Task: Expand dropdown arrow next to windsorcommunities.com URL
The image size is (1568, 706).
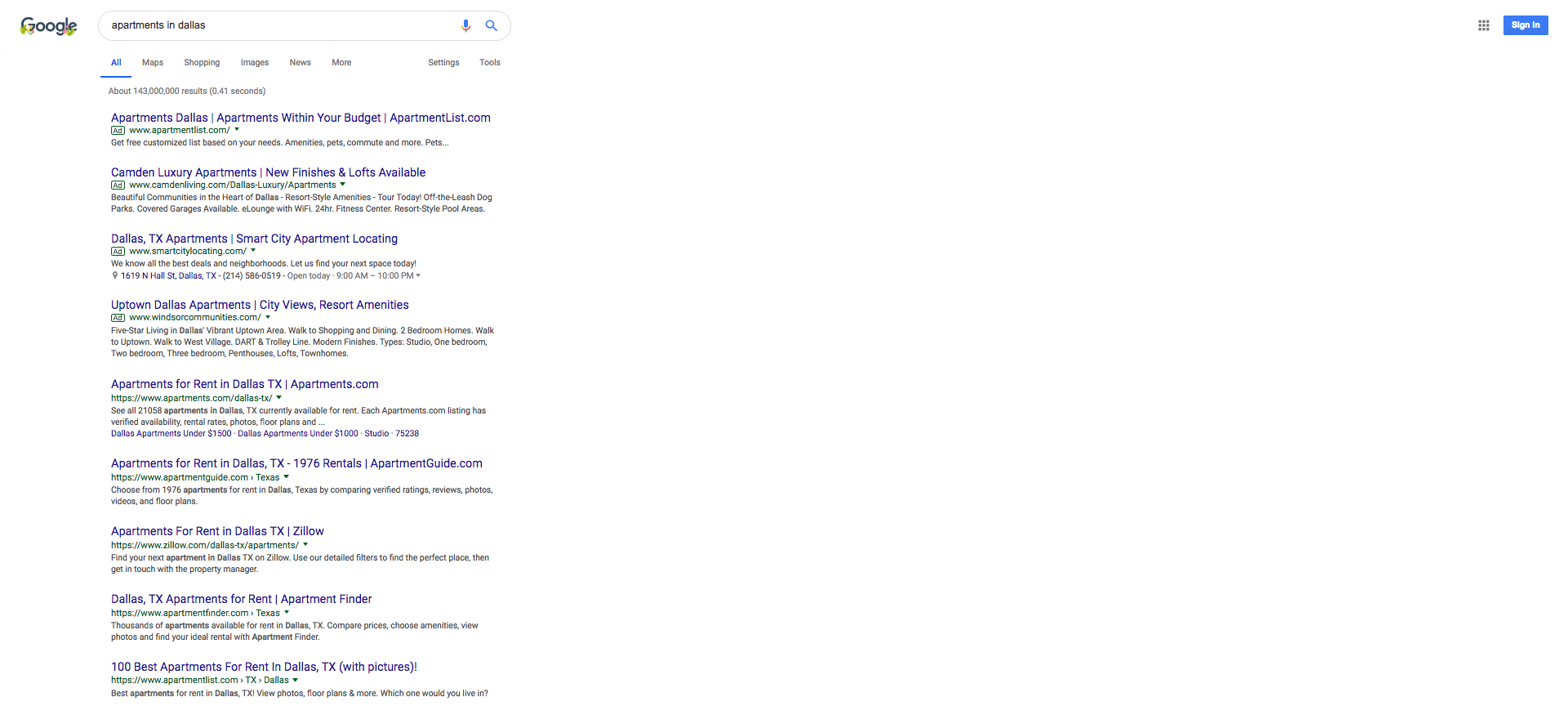Action: pos(268,316)
